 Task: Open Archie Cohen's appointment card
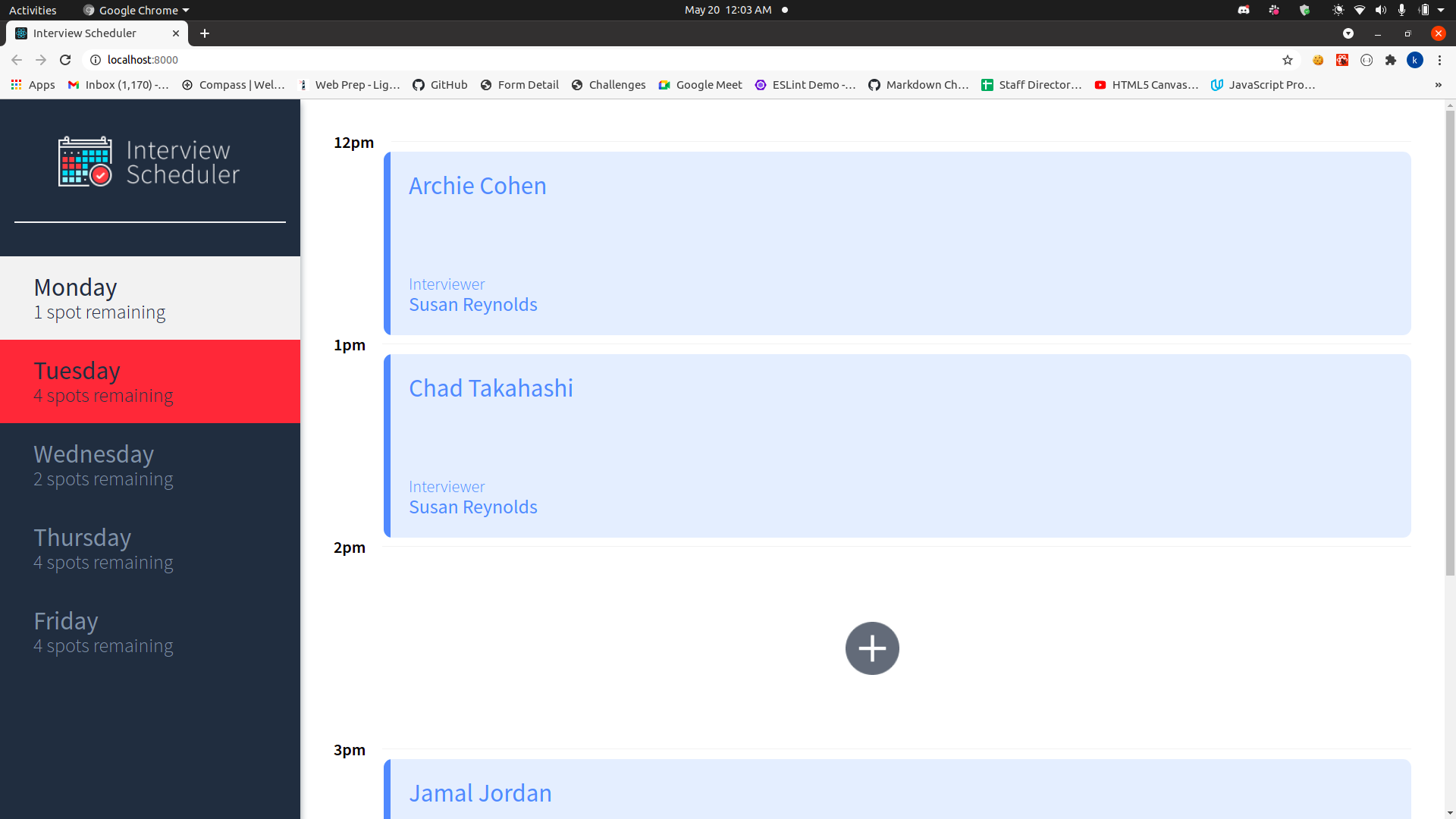click(x=895, y=243)
